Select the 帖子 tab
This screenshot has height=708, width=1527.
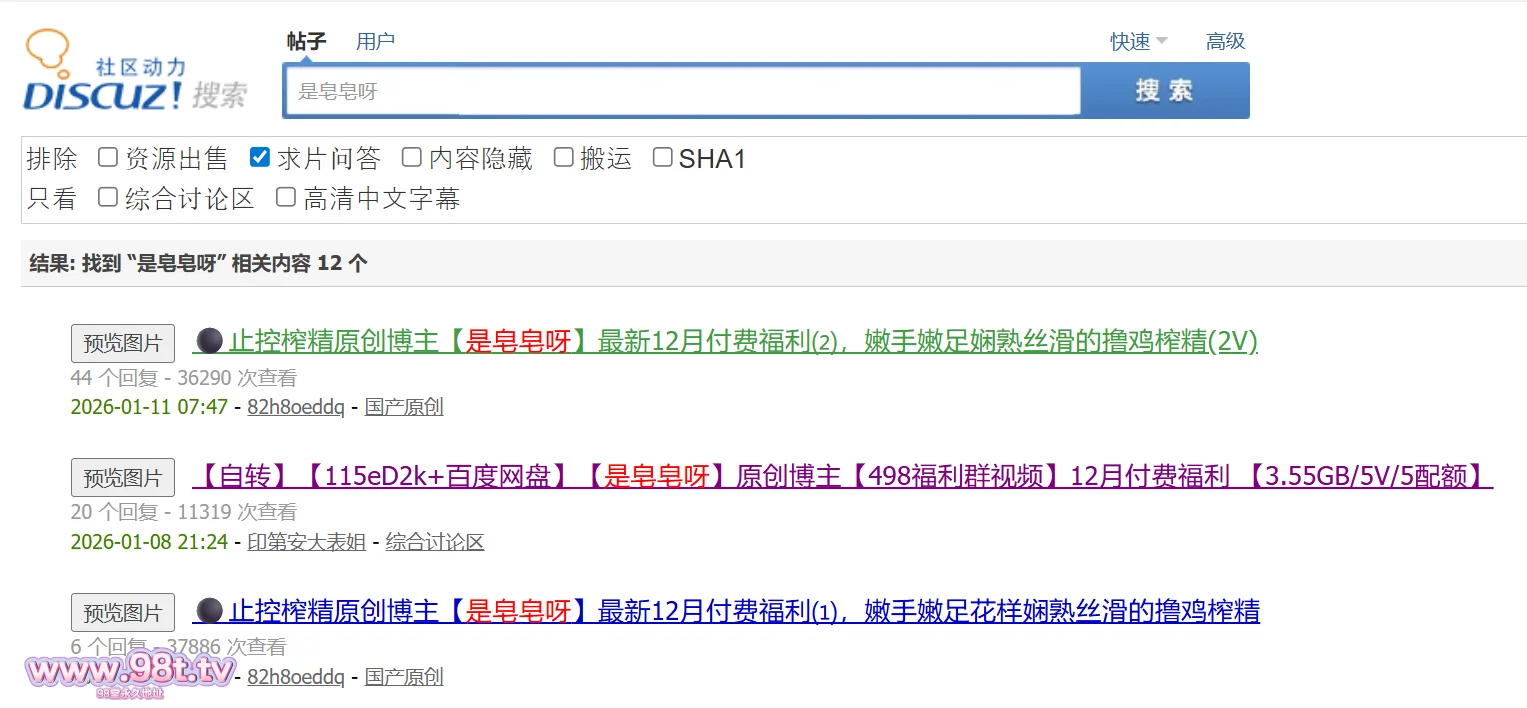306,42
